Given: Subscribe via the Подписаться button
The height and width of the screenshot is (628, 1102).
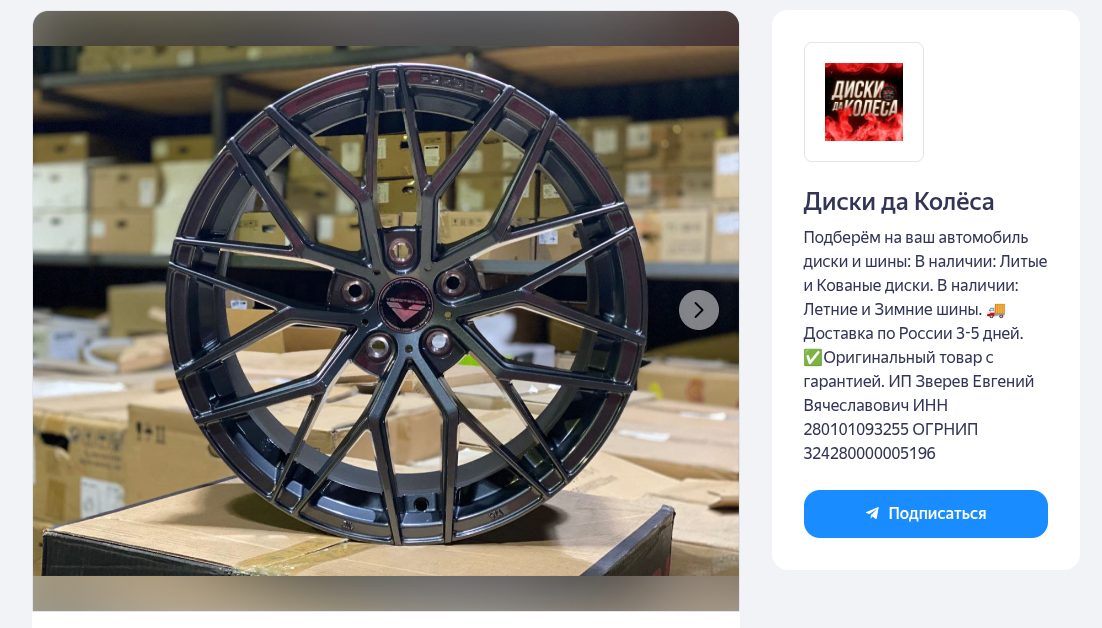Looking at the screenshot, I should (926, 513).
